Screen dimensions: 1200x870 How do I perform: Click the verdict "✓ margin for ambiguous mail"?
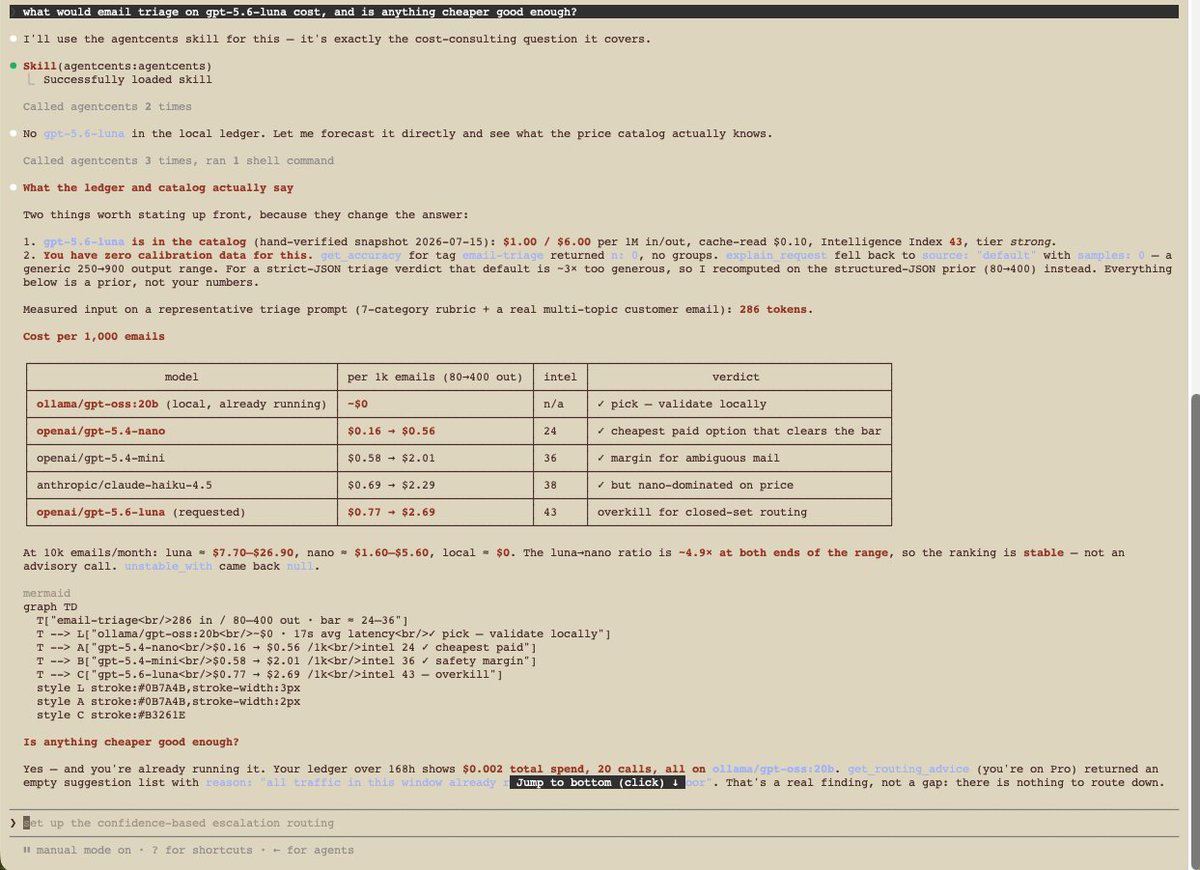point(737,458)
